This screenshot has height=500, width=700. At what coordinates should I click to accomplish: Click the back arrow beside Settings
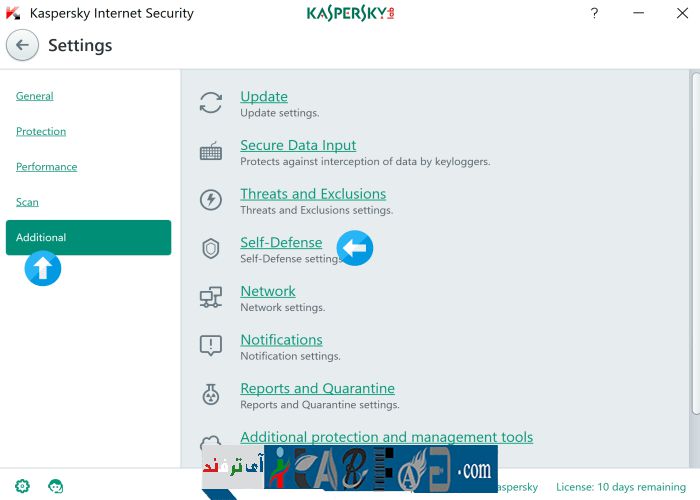23,45
